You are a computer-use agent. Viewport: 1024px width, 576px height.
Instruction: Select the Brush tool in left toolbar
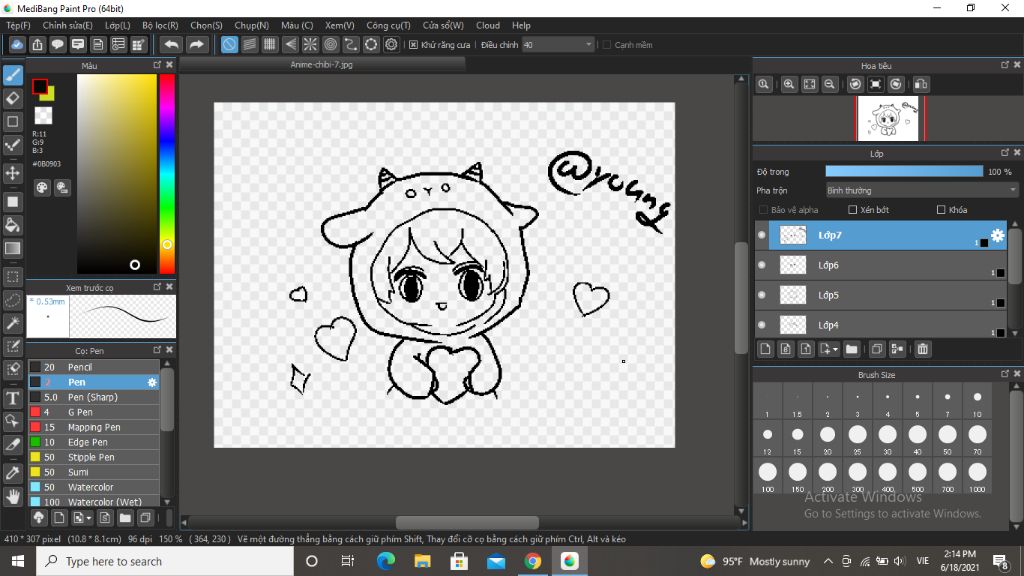13,75
